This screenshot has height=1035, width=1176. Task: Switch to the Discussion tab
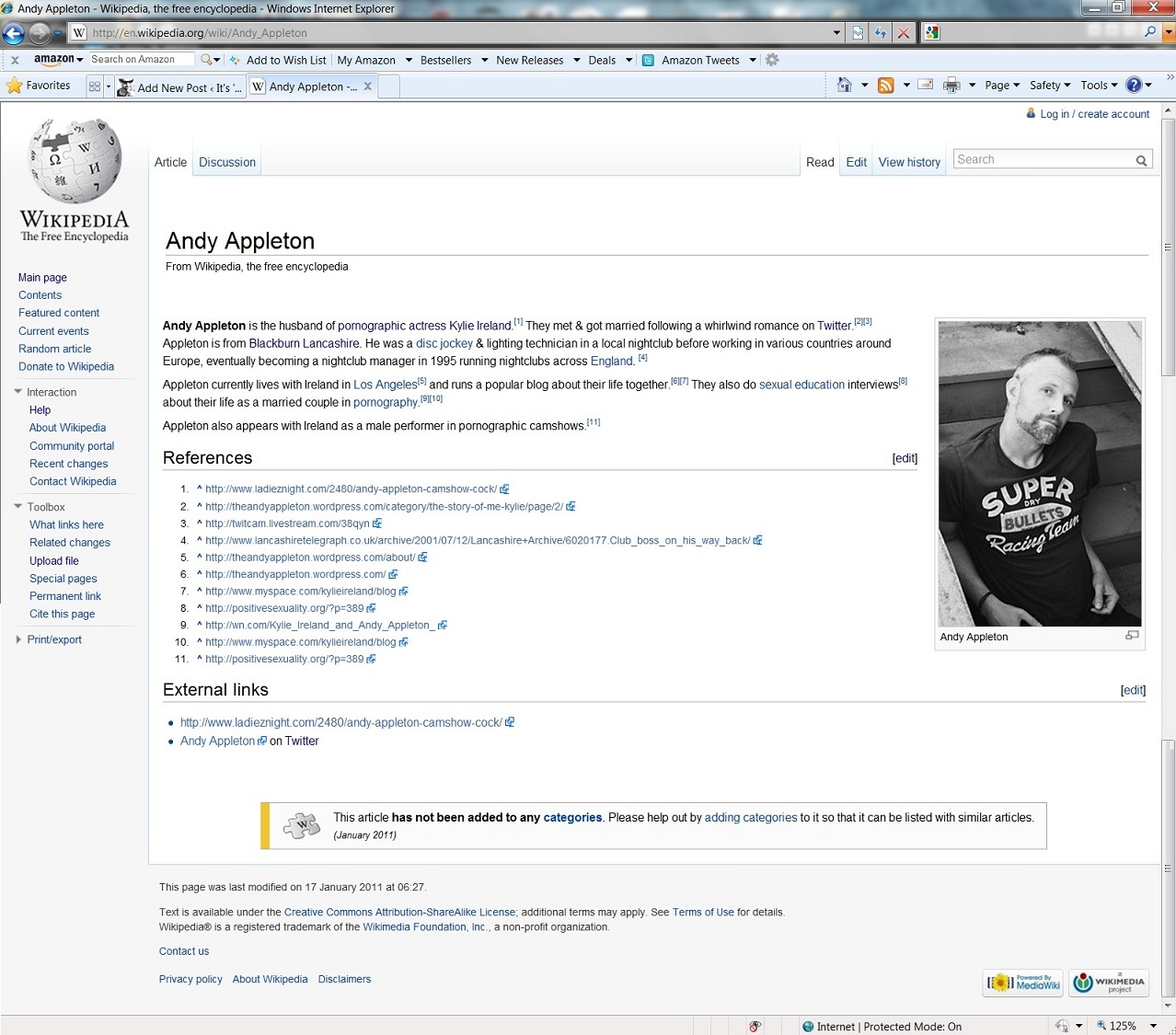click(227, 163)
